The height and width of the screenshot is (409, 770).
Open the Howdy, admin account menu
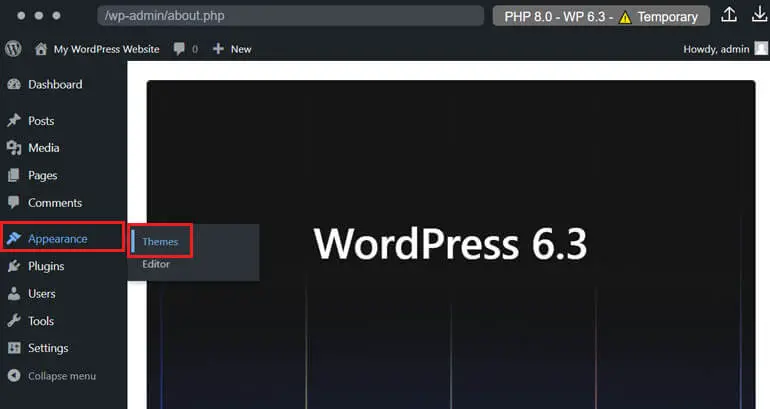[x=716, y=49]
